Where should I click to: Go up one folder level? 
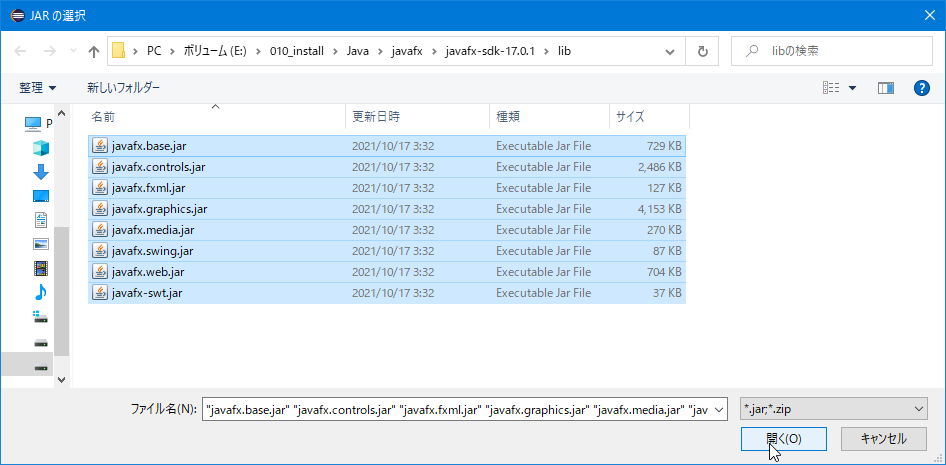tap(94, 52)
